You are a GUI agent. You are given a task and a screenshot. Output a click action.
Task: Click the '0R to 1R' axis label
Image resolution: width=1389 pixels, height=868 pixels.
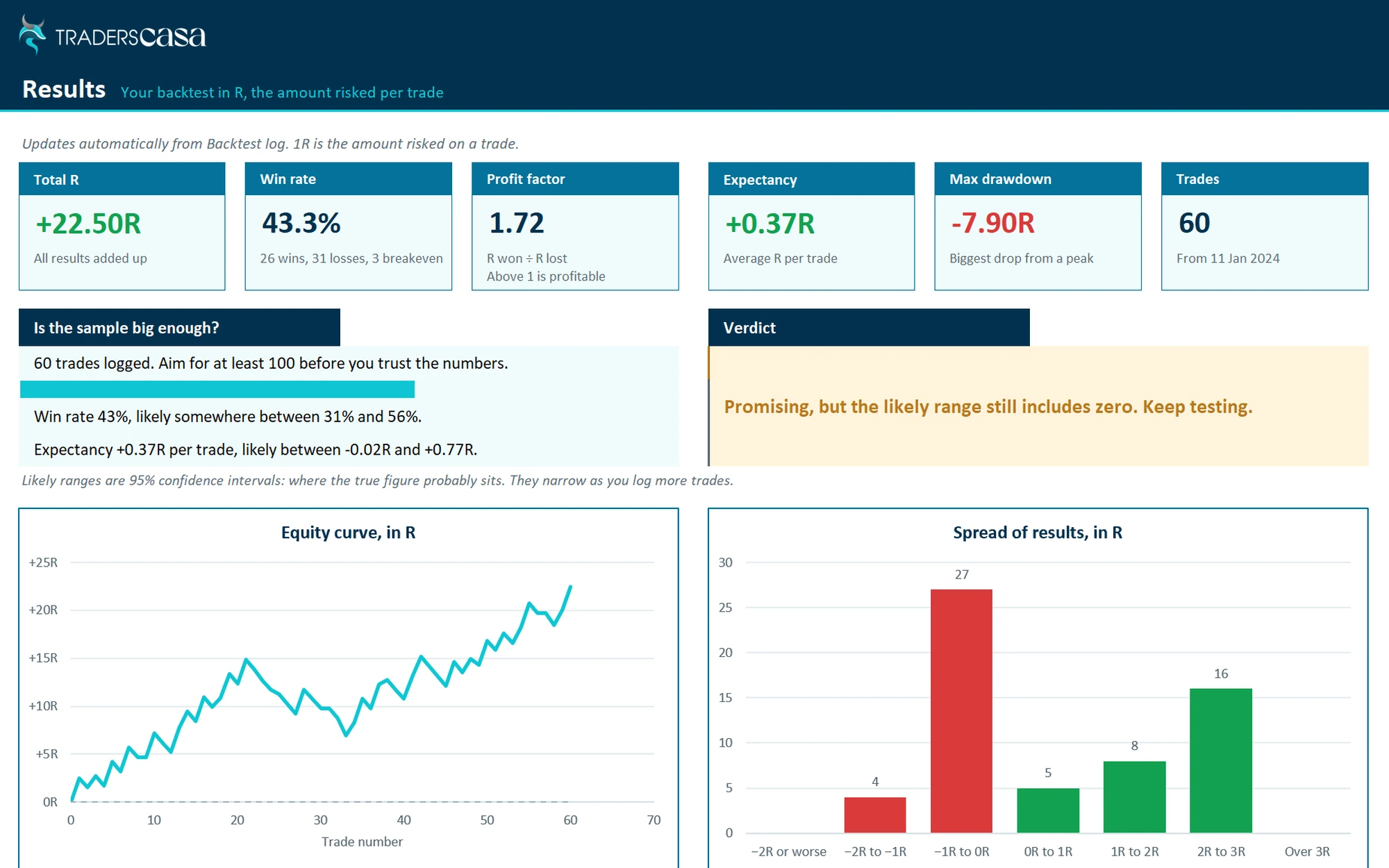[x=1048, y=851]
